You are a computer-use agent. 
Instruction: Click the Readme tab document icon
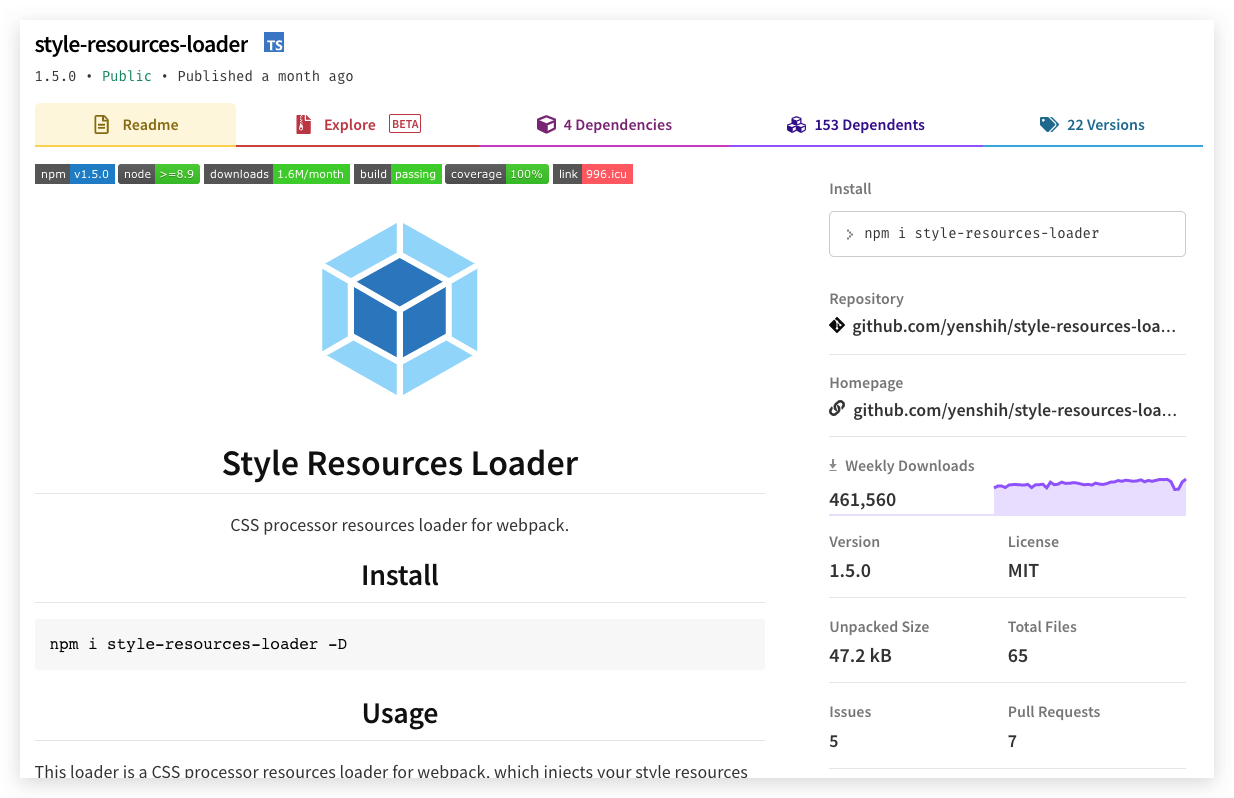pyautogui.click(x=101, y=125)
